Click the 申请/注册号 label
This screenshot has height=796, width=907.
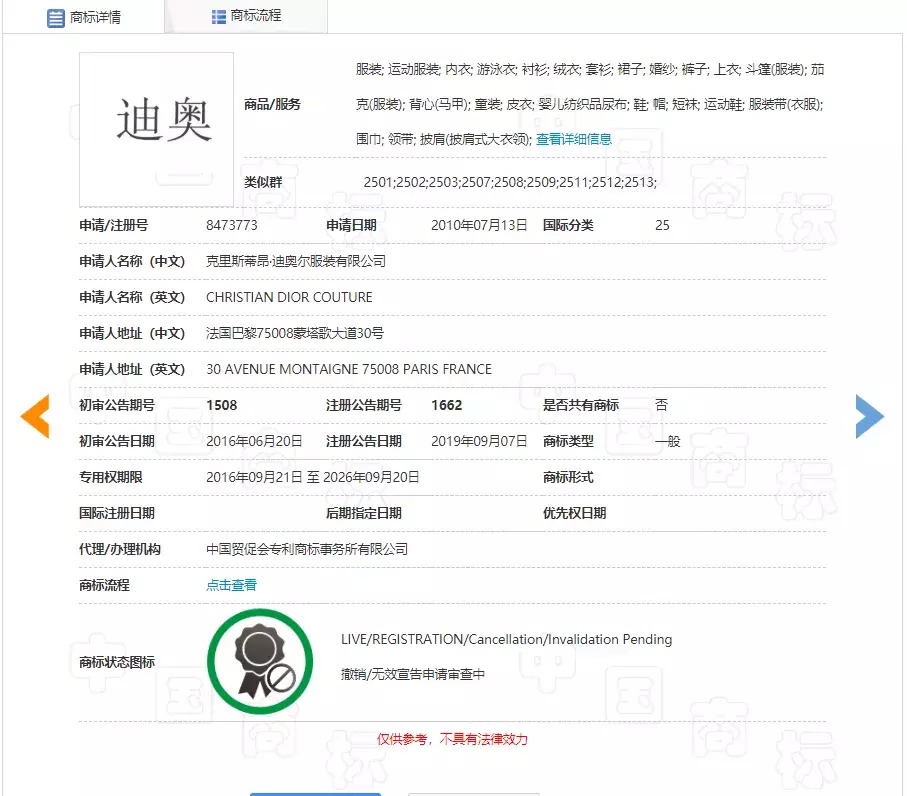click(113, 225)
